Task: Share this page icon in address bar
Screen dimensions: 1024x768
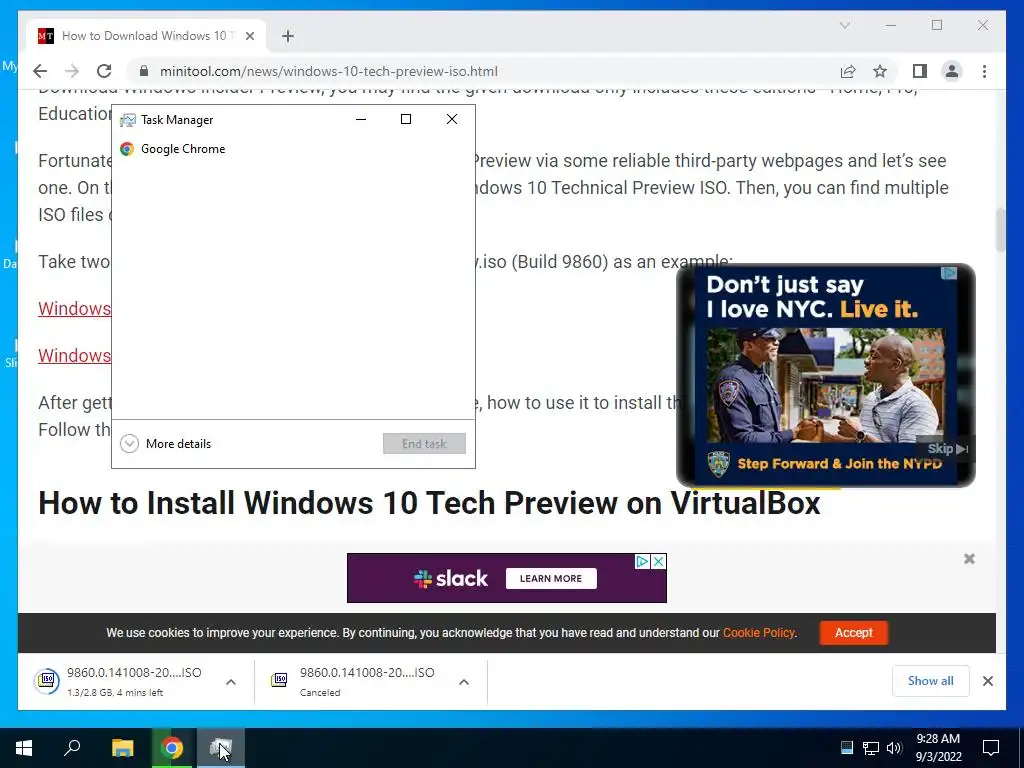Action: (x=848, y=71)
